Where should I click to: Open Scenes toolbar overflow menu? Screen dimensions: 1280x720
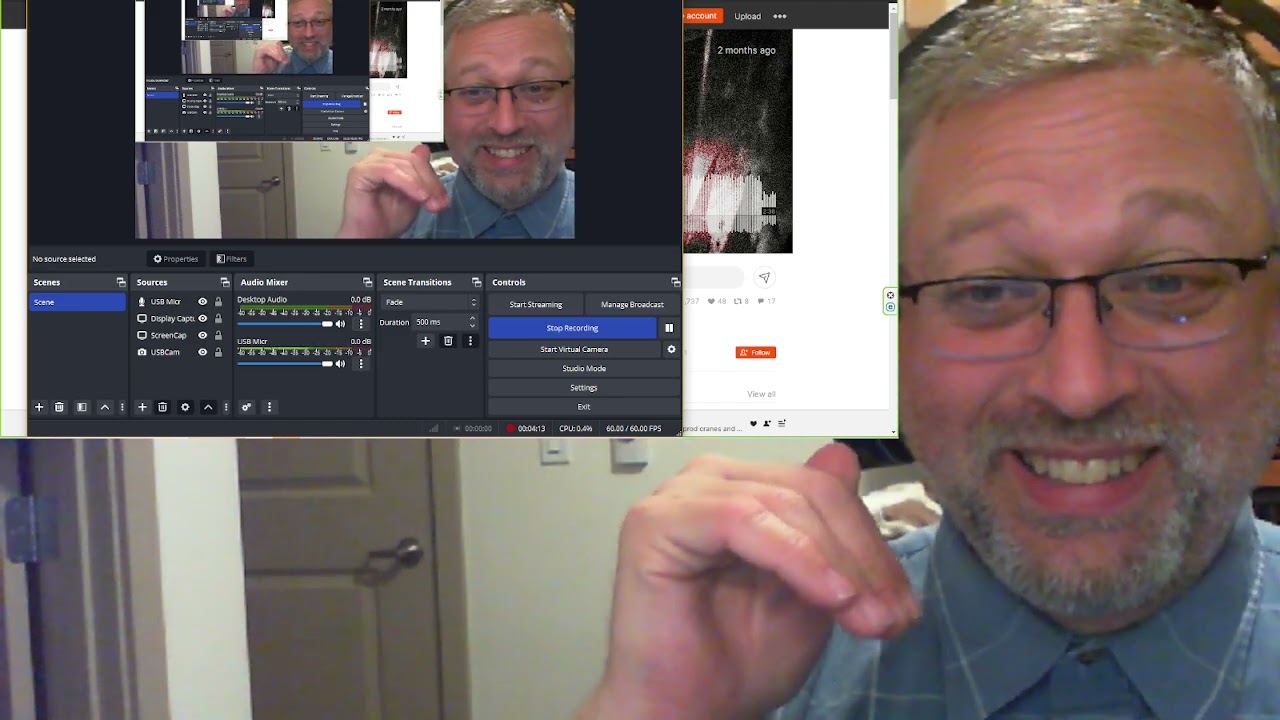(x=122, y=407)
